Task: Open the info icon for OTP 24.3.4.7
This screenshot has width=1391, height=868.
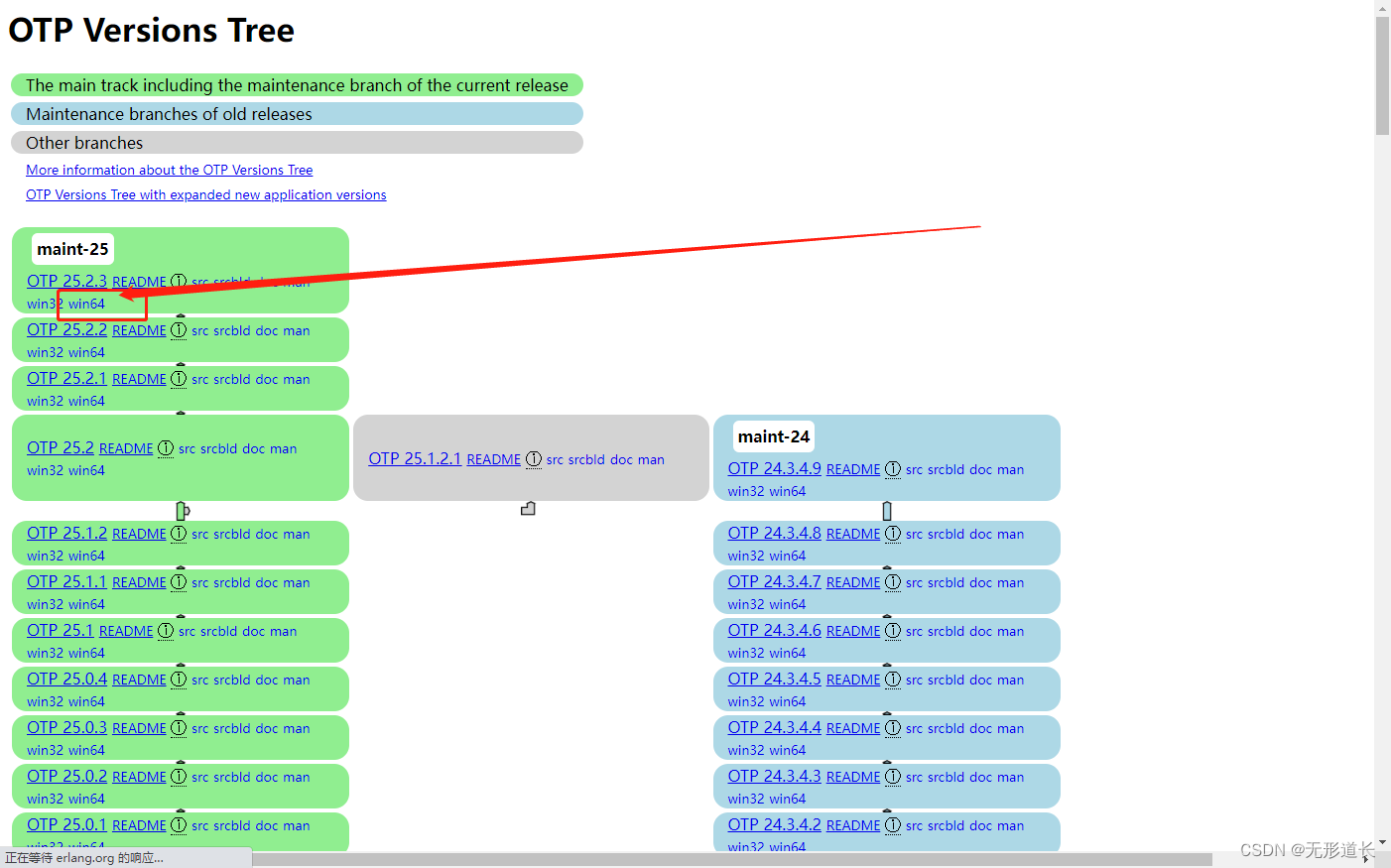Action: 893,582
